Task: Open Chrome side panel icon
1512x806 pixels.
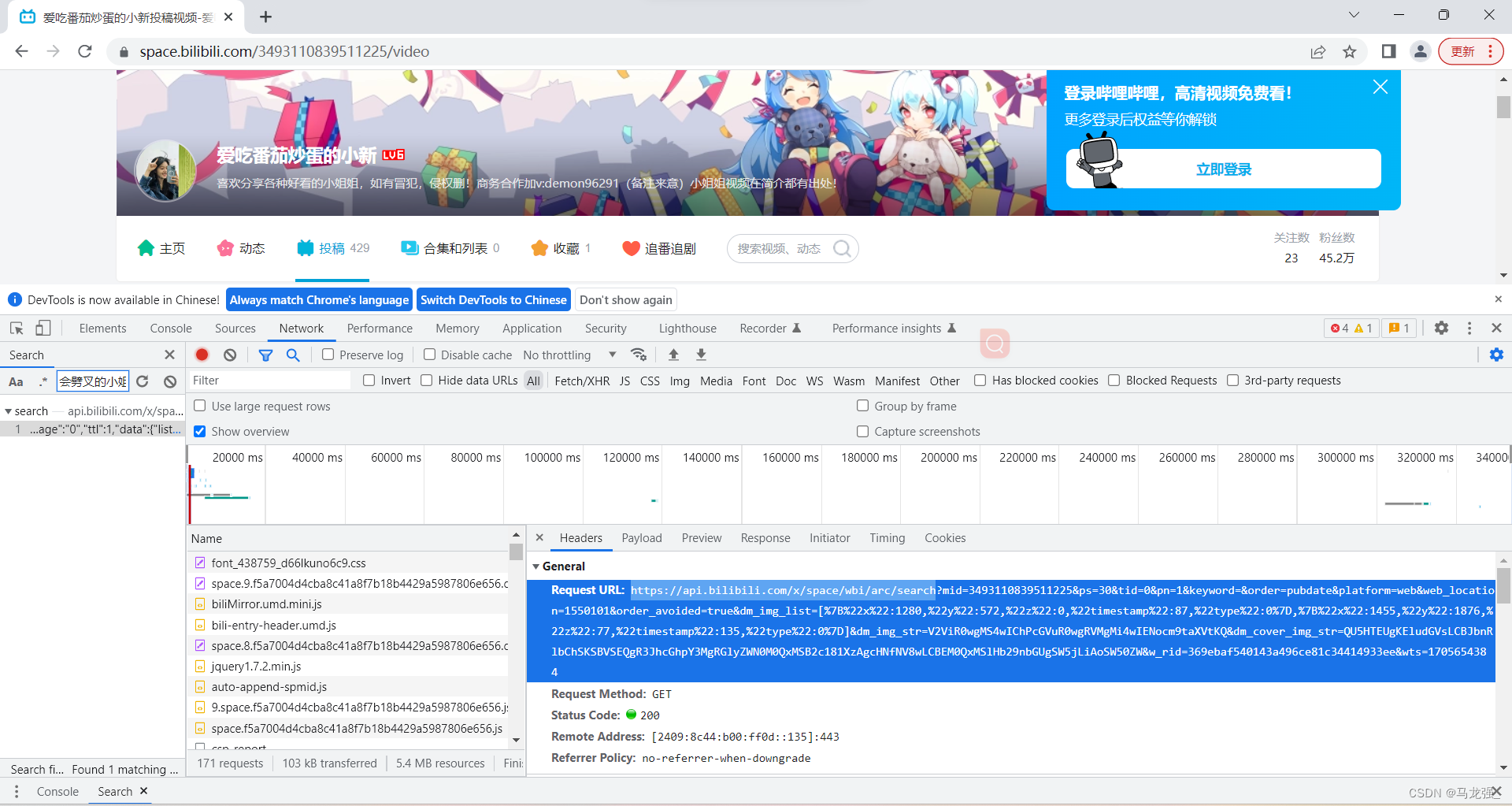Action: pos(1389,51)
